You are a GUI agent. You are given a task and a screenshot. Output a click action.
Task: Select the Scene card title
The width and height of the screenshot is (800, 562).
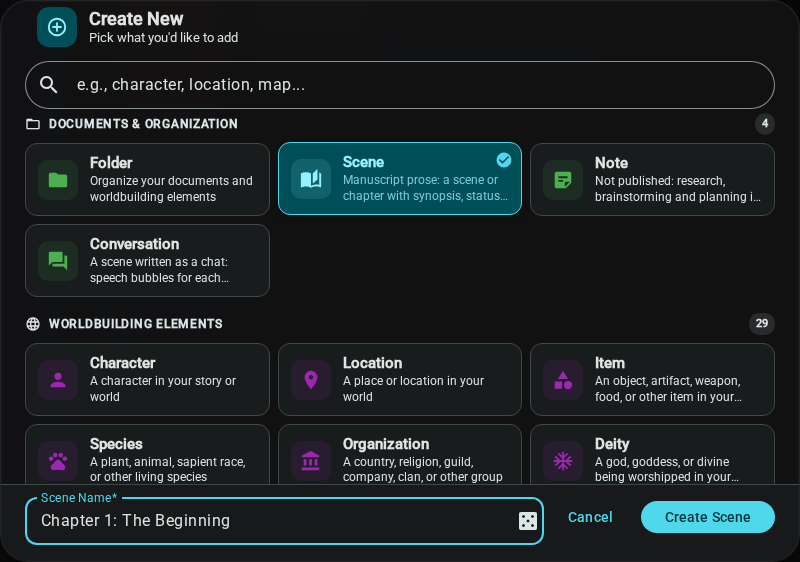click(363, 162)
